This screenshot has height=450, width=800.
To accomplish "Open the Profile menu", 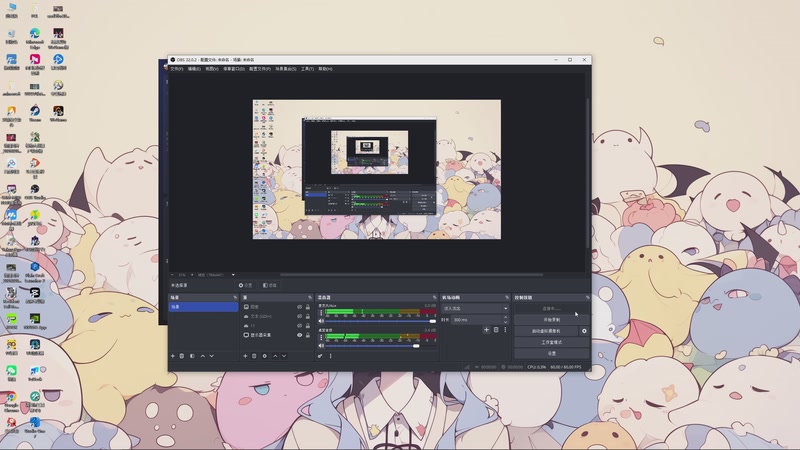I will [x=260, y=69].
